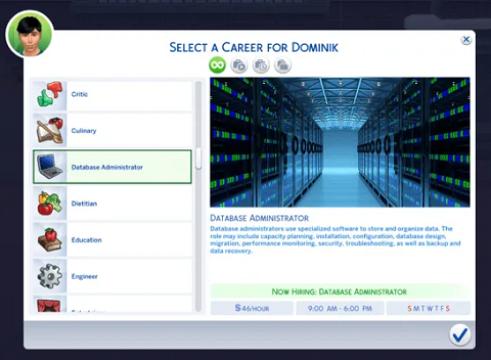Click the Select a Career for Dominik title
The image size is (491, 360).
(x=254, y=47)
